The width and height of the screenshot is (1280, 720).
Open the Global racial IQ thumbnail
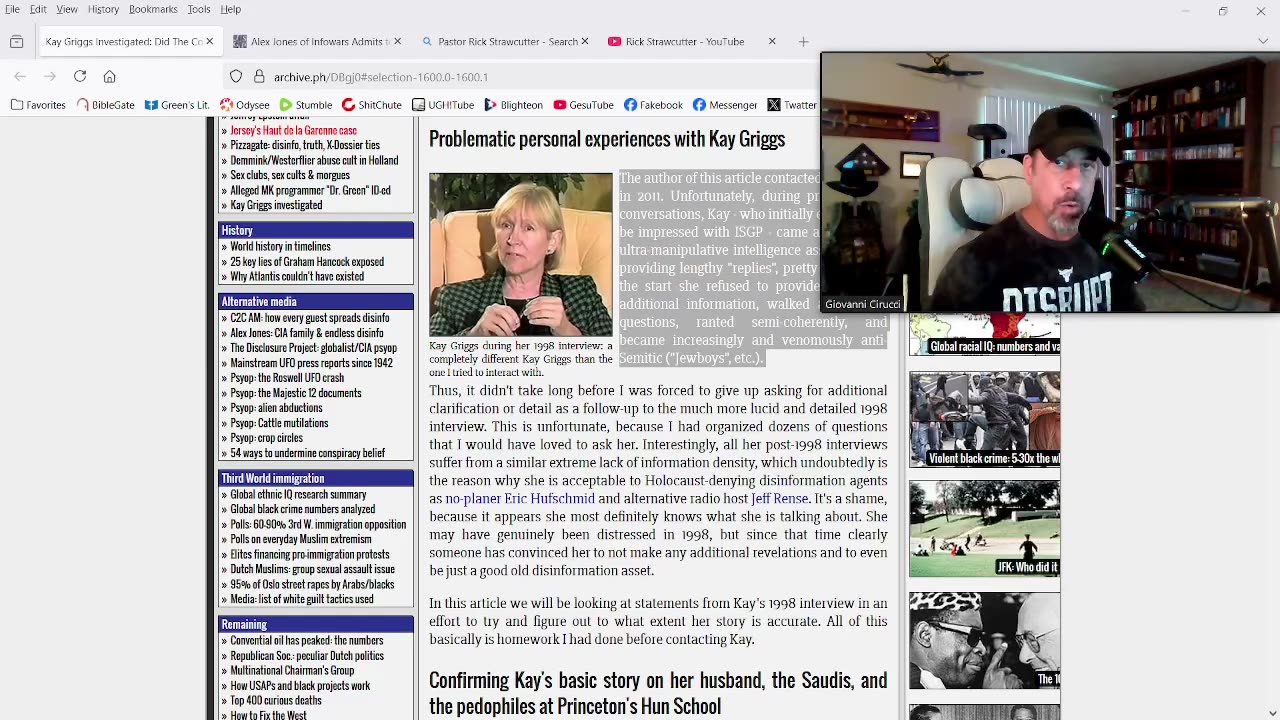[x=984, y=335]
